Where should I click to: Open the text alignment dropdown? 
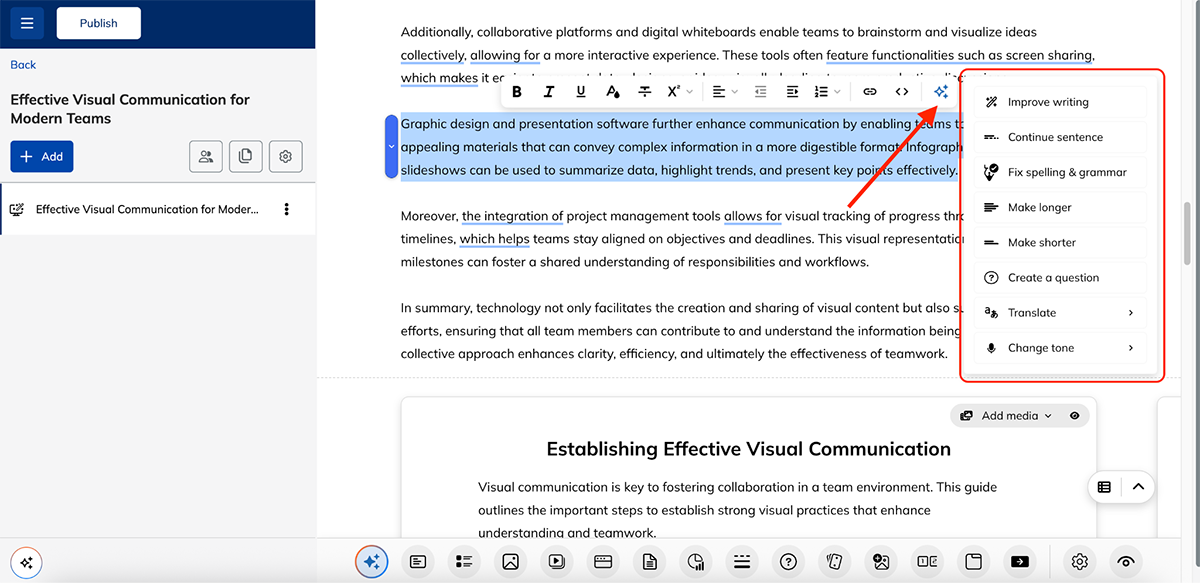point(725,92)
